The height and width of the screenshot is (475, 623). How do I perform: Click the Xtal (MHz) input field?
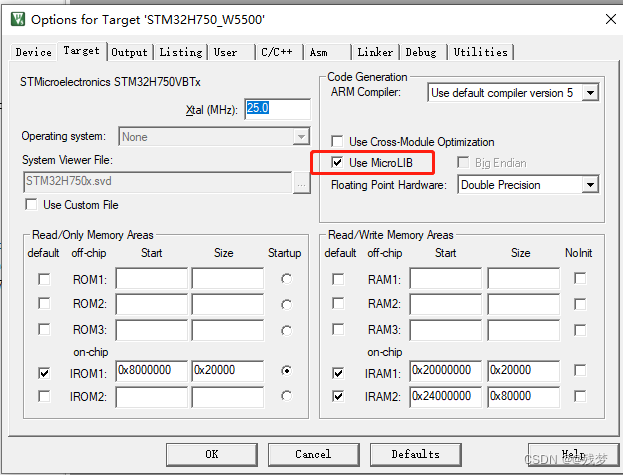277,109
